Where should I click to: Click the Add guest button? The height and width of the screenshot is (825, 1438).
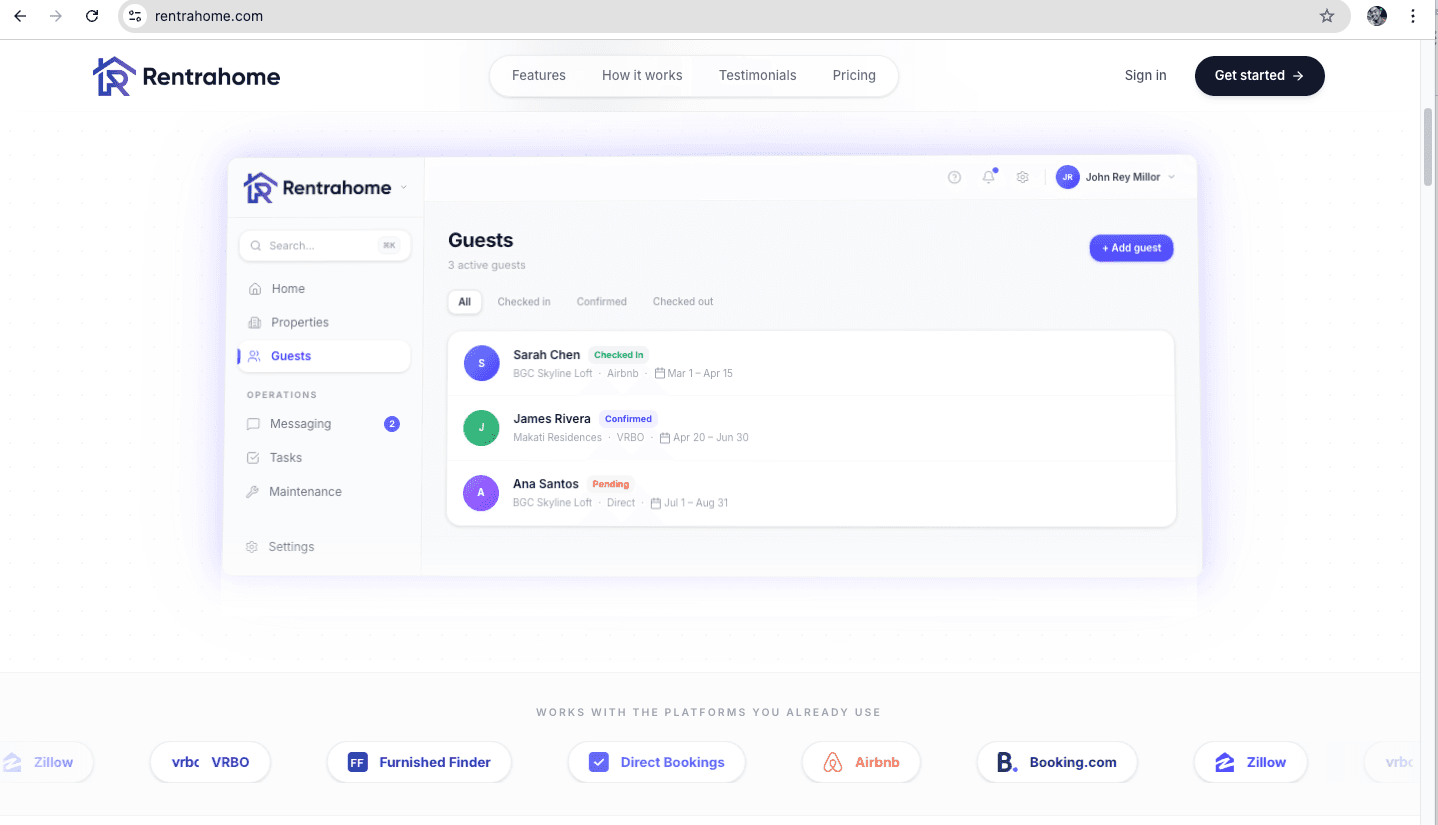[1130, 248]
